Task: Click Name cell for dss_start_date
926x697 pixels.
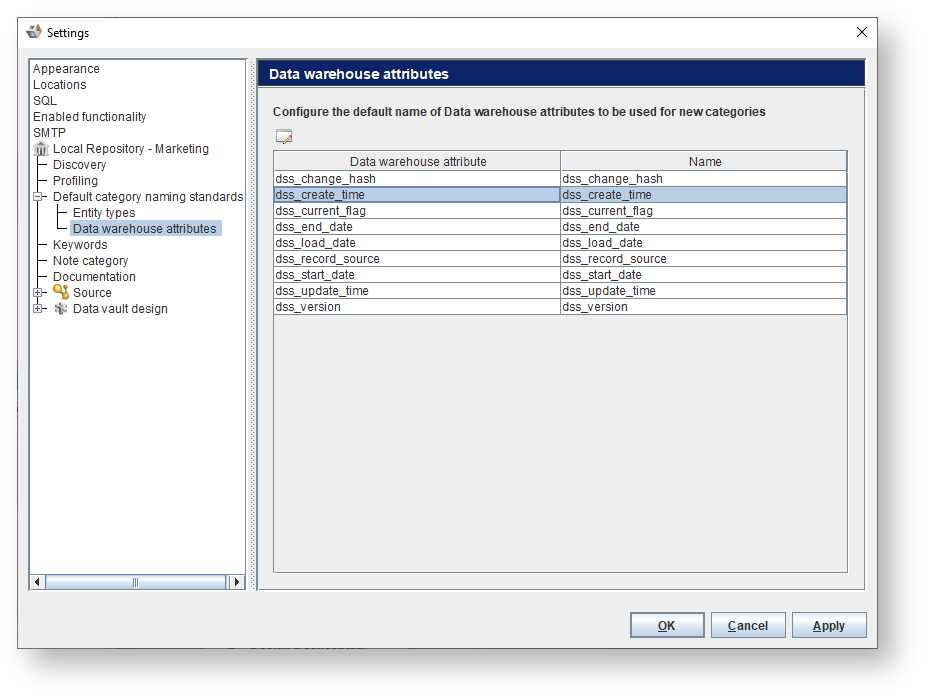Action: click(x=703, y=274)
